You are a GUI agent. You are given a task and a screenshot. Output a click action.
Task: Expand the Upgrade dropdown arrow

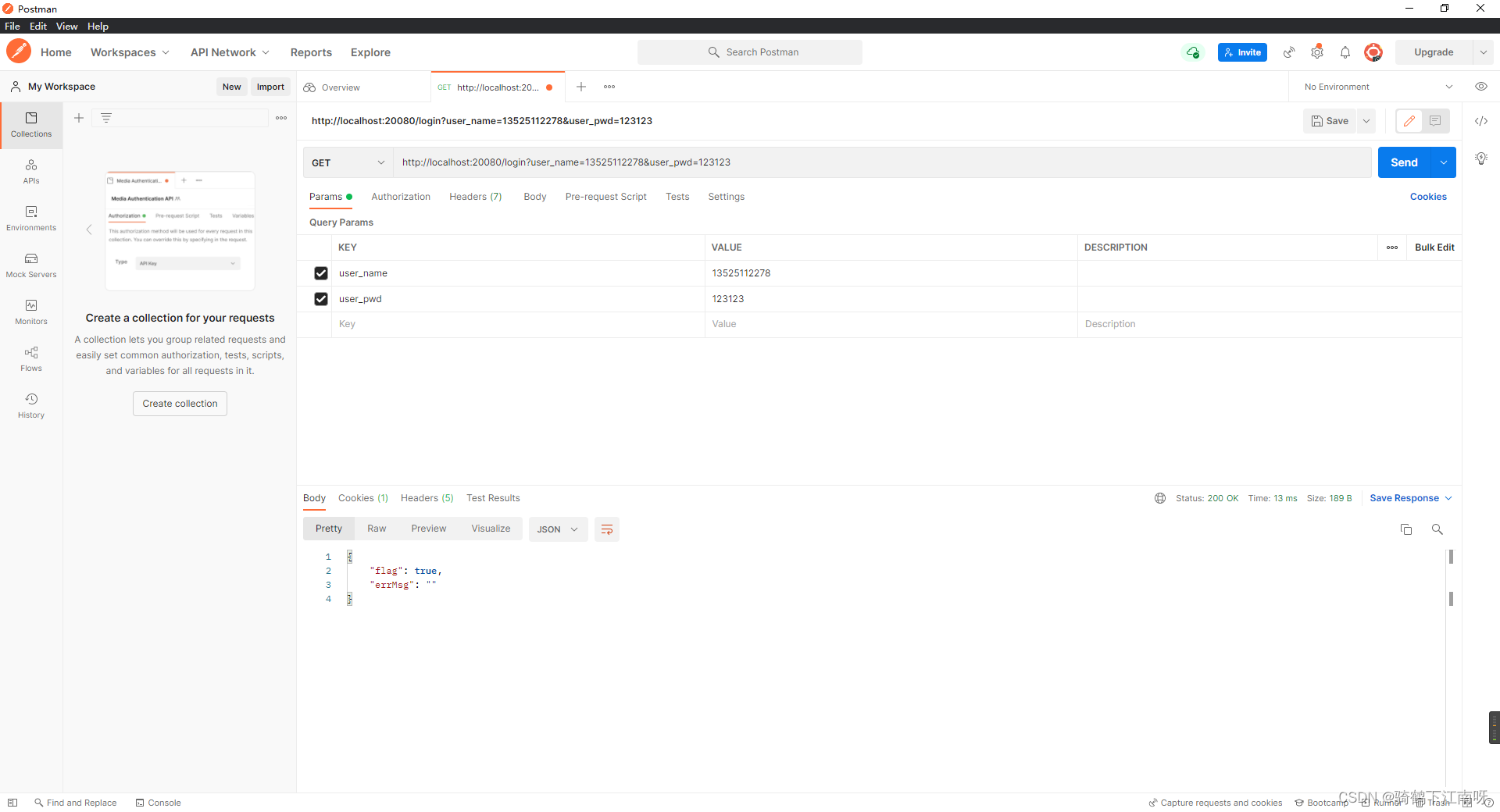[x=1483, y=52]
